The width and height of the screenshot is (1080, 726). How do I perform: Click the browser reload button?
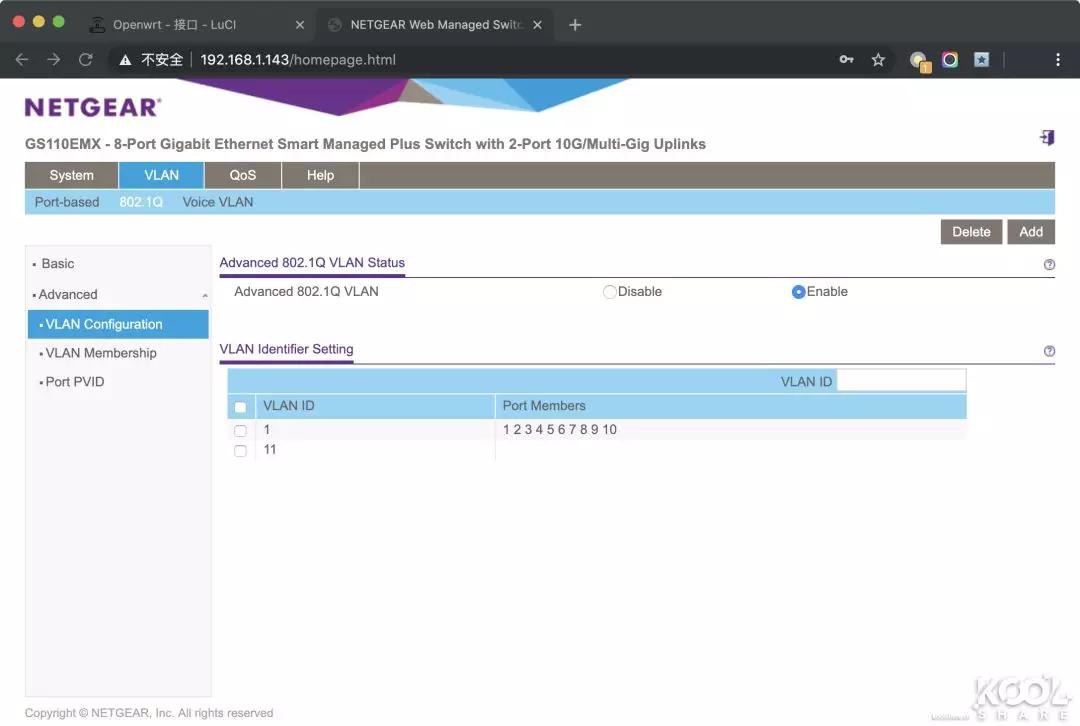point(86,60)
